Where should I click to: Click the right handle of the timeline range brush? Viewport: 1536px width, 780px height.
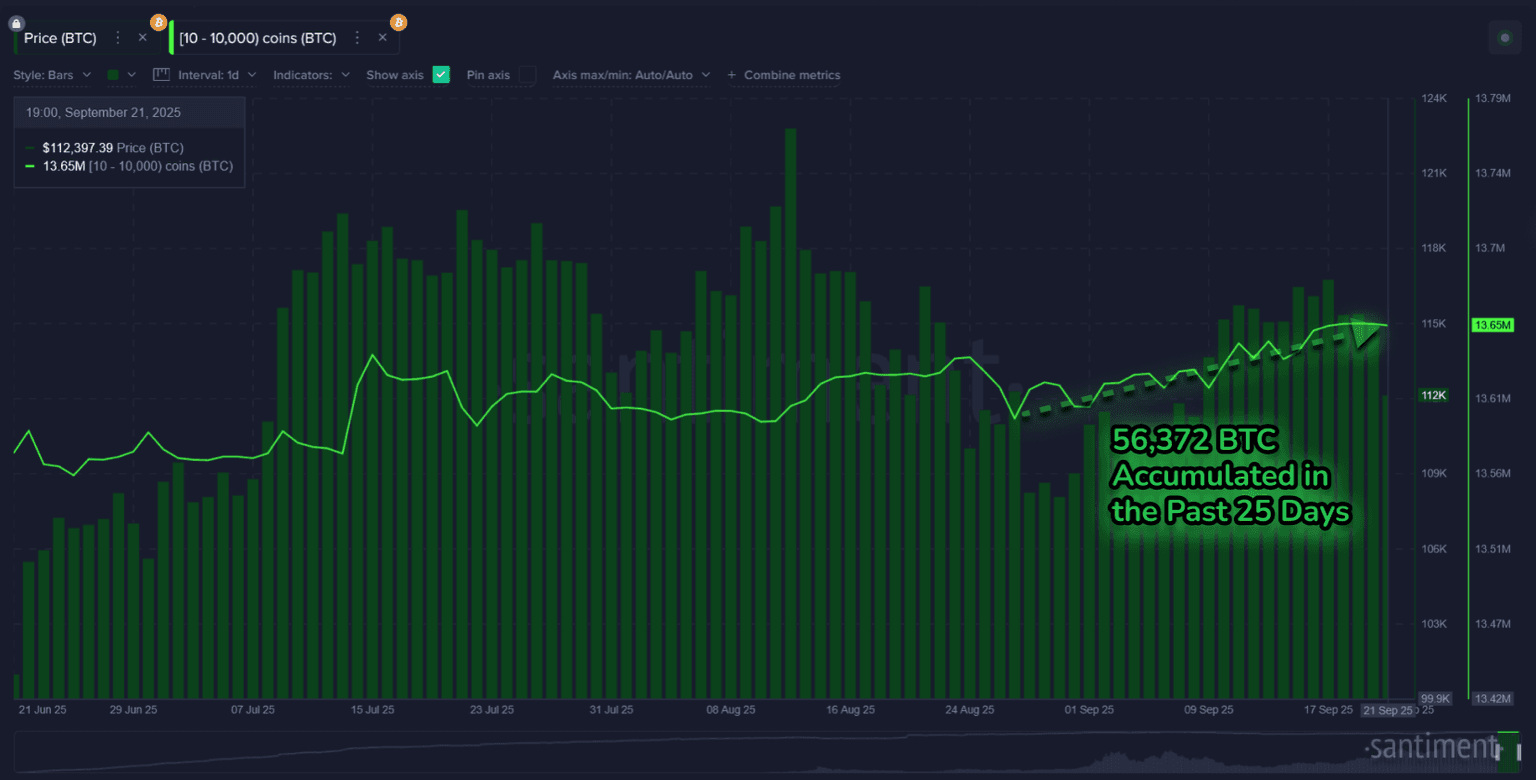pyautogui.click(x=1517, y=752)
